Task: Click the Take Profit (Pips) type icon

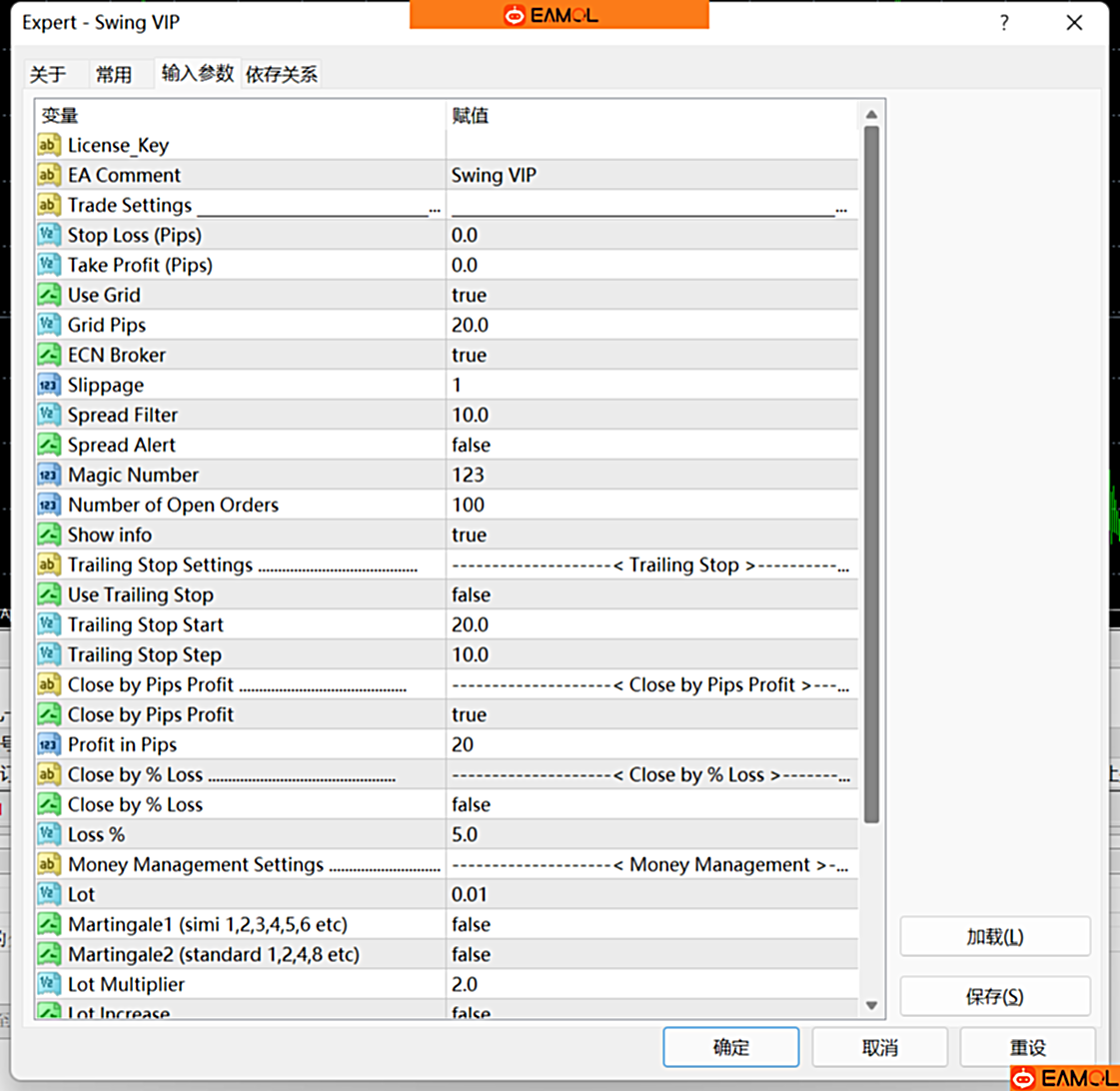Action: (49, 265)
